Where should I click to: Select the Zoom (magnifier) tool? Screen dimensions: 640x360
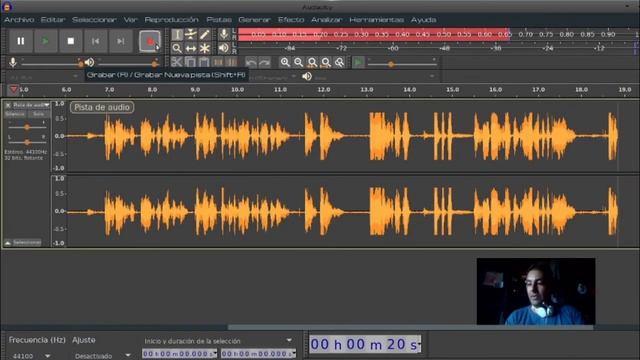[177, 49]
